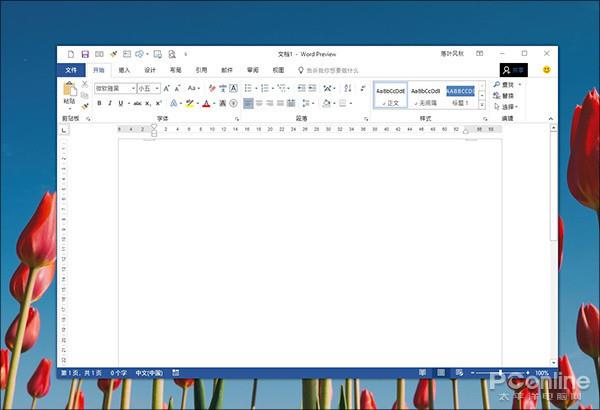
Task: Select the 标题 1 style
Action: (461, 95)
